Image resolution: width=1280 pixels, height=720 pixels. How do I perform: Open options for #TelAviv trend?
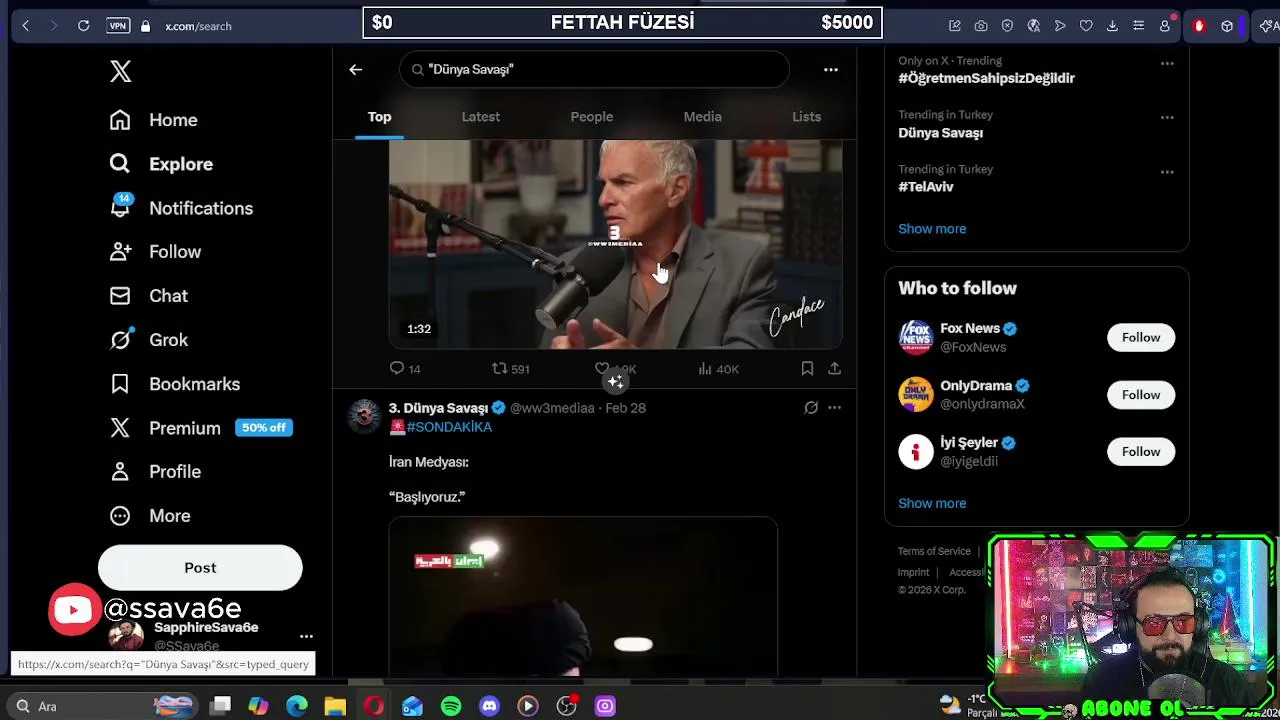coord(1167,172)
